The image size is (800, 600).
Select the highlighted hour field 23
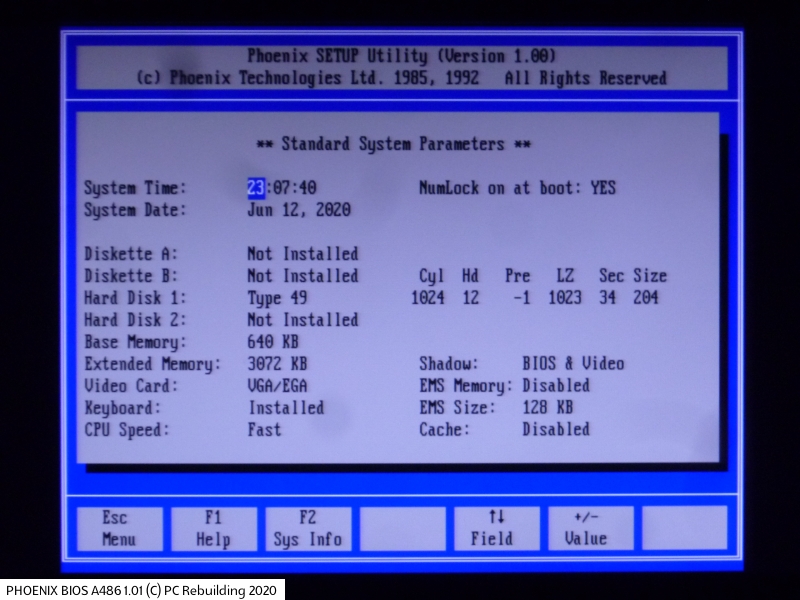(x=256, y=188)
